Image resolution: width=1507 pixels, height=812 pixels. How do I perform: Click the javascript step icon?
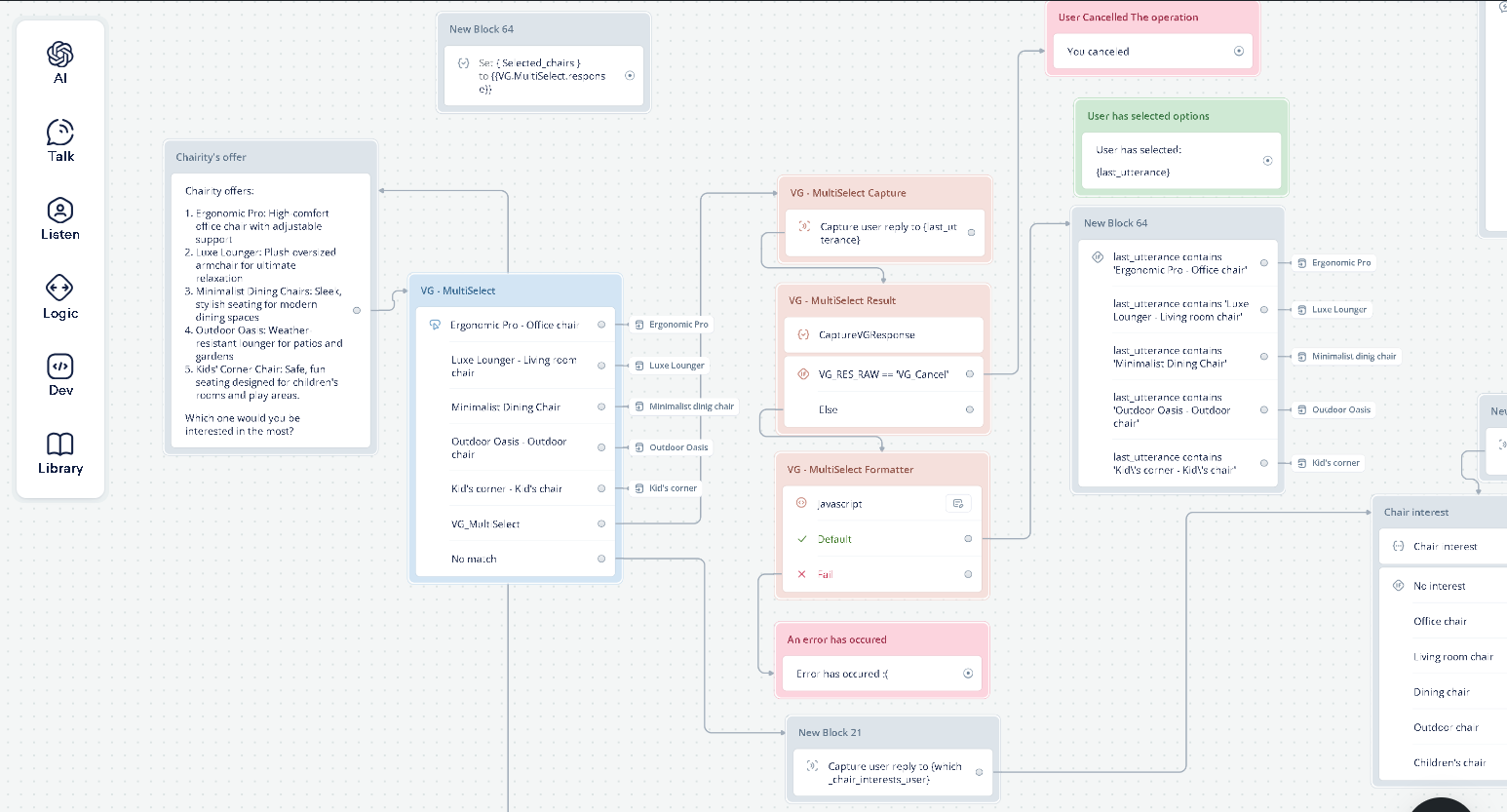tap(801, 503)
